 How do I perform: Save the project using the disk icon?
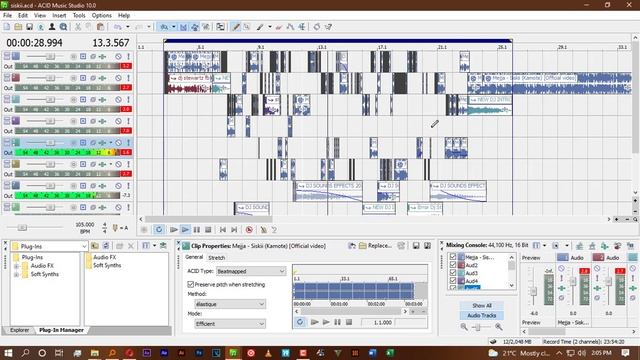click(29, 27)
